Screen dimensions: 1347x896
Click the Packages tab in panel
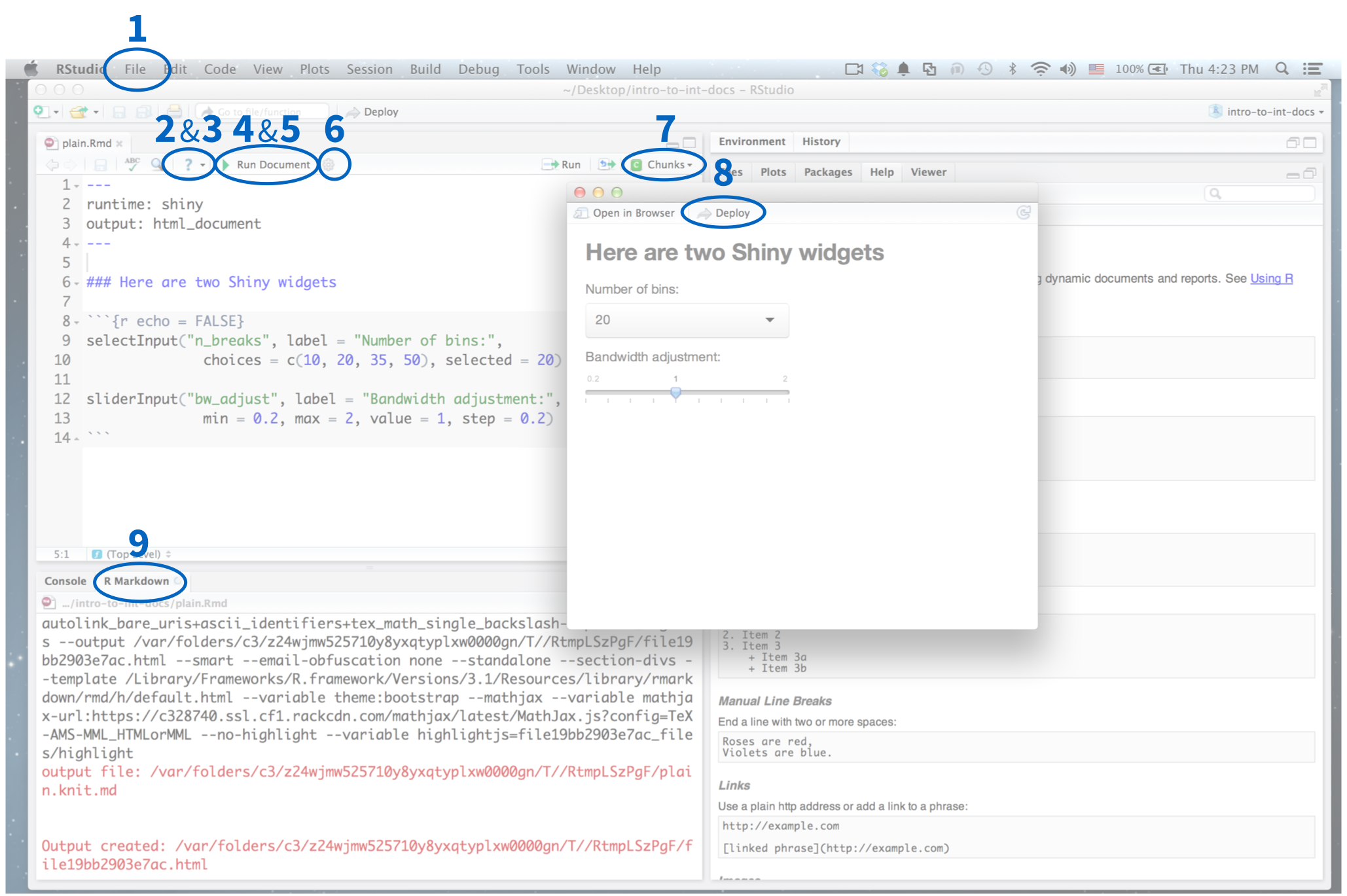pyautogui.click(x=828, y=170)
